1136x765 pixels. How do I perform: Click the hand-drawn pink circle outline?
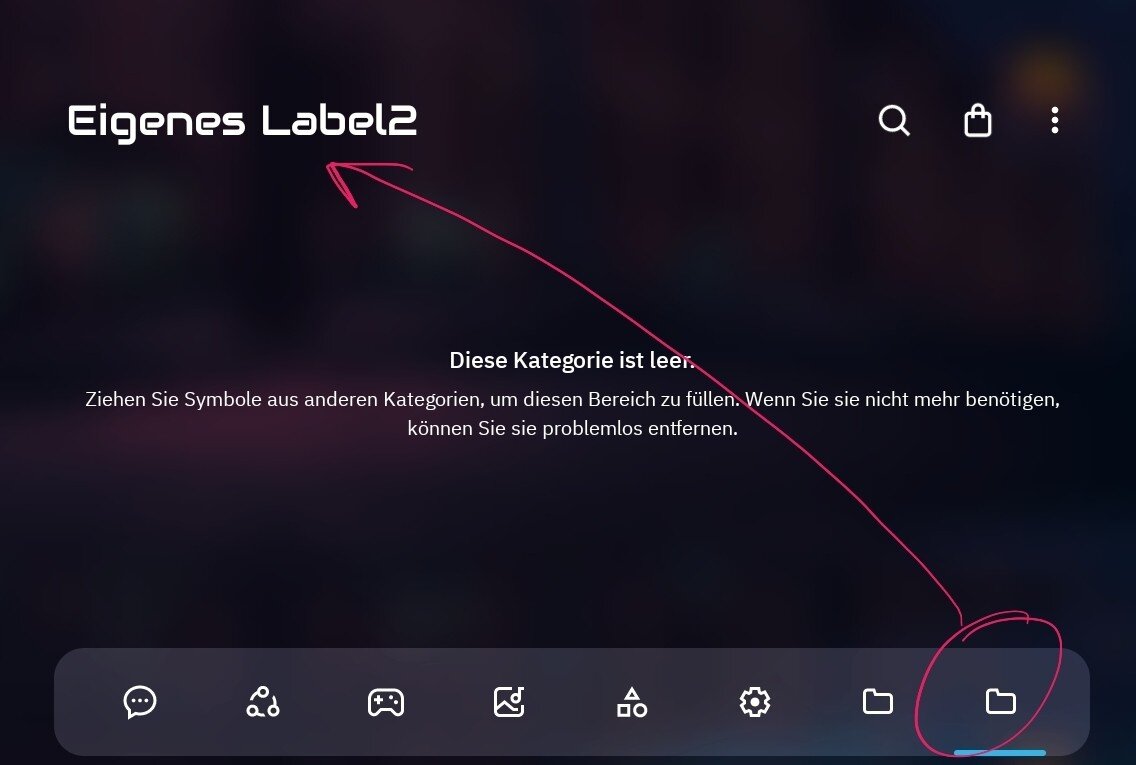click(988, 683)
